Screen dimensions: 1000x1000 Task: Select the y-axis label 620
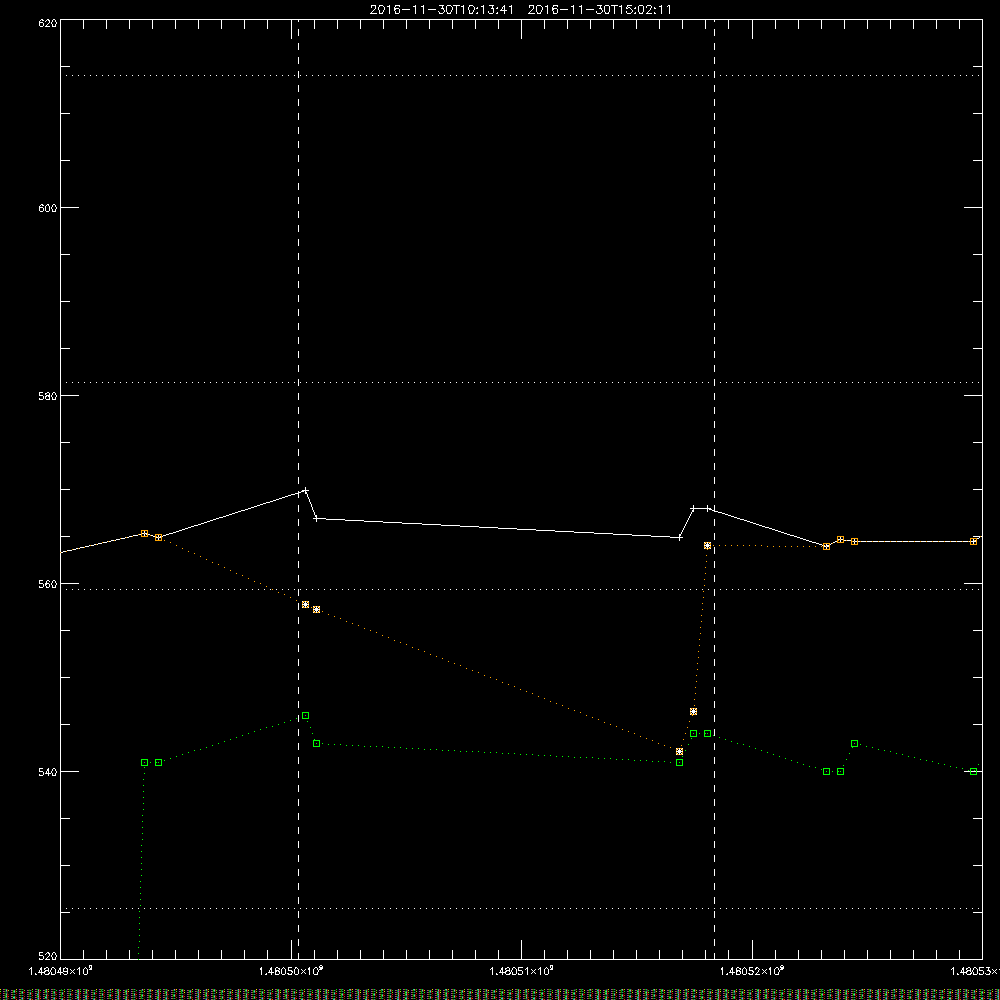tap(48, 24)
